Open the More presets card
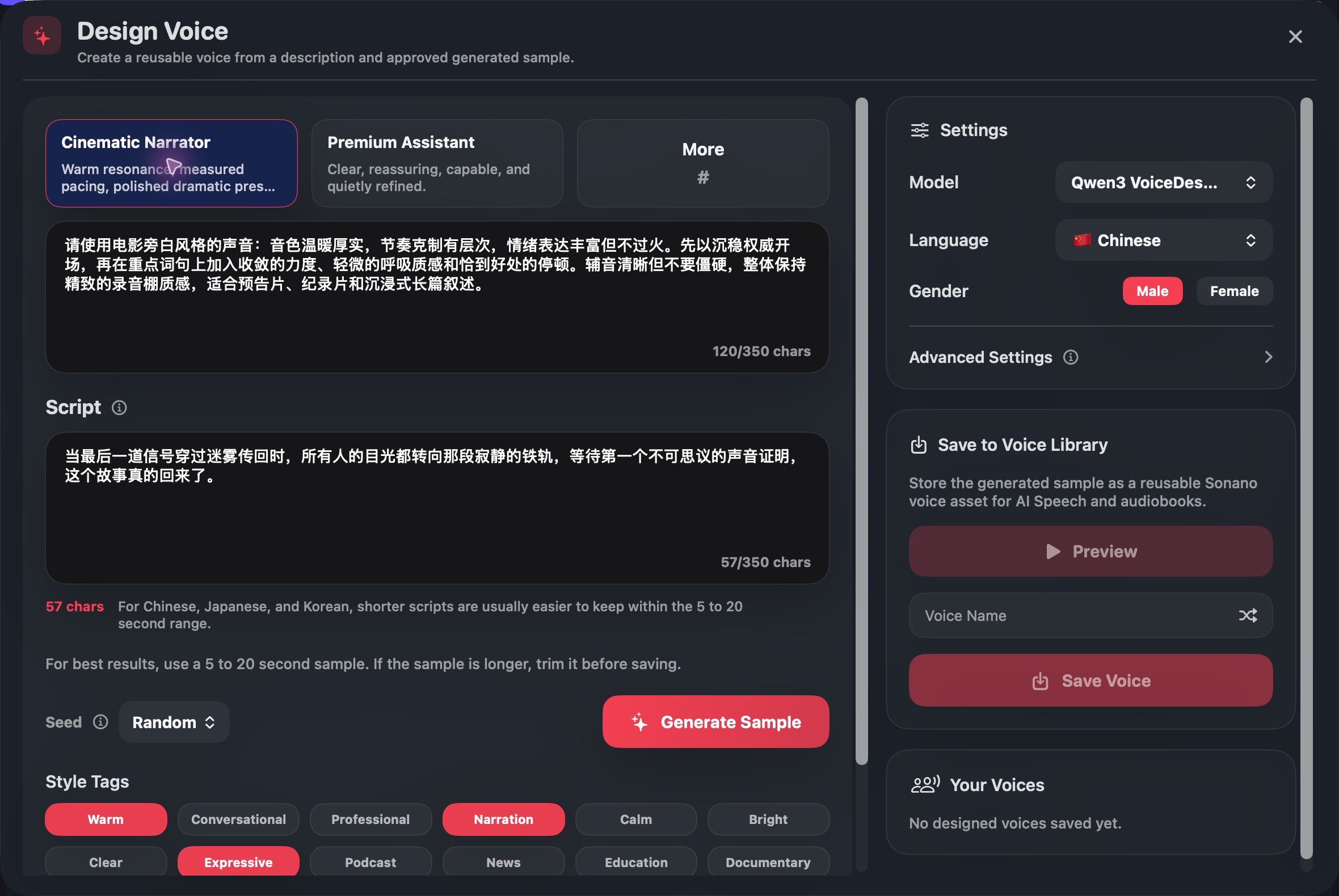 [x=702, y=163]
